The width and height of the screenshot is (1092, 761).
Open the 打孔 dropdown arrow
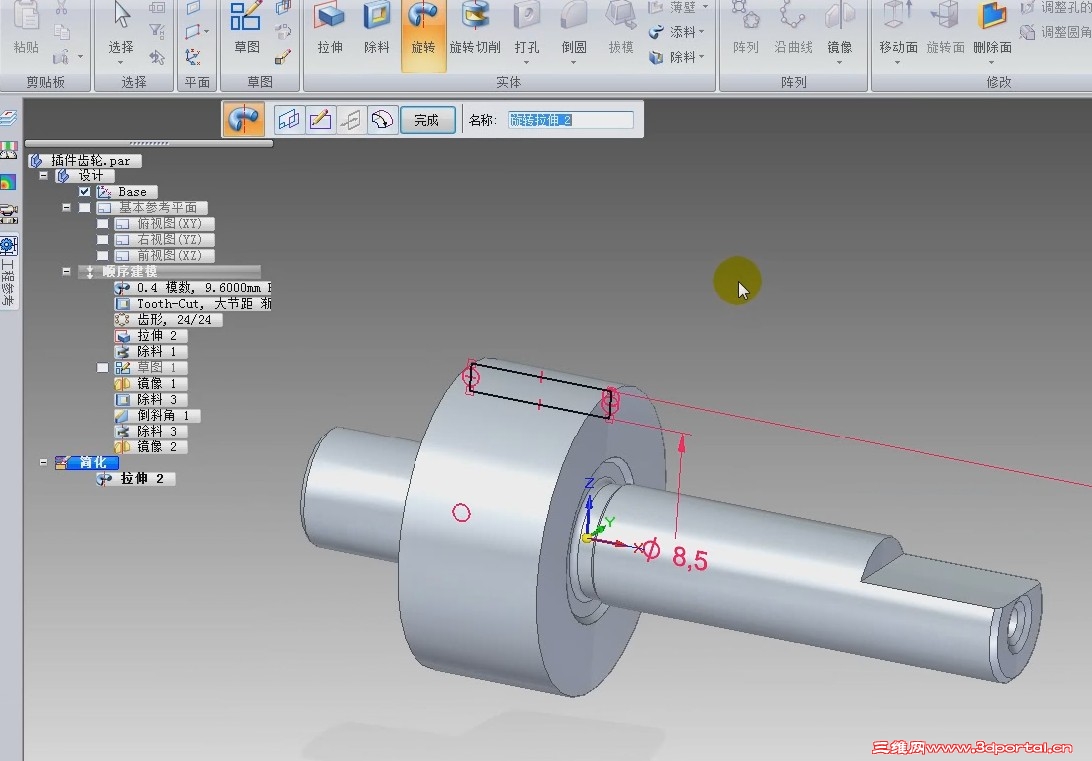click(527, 63)
